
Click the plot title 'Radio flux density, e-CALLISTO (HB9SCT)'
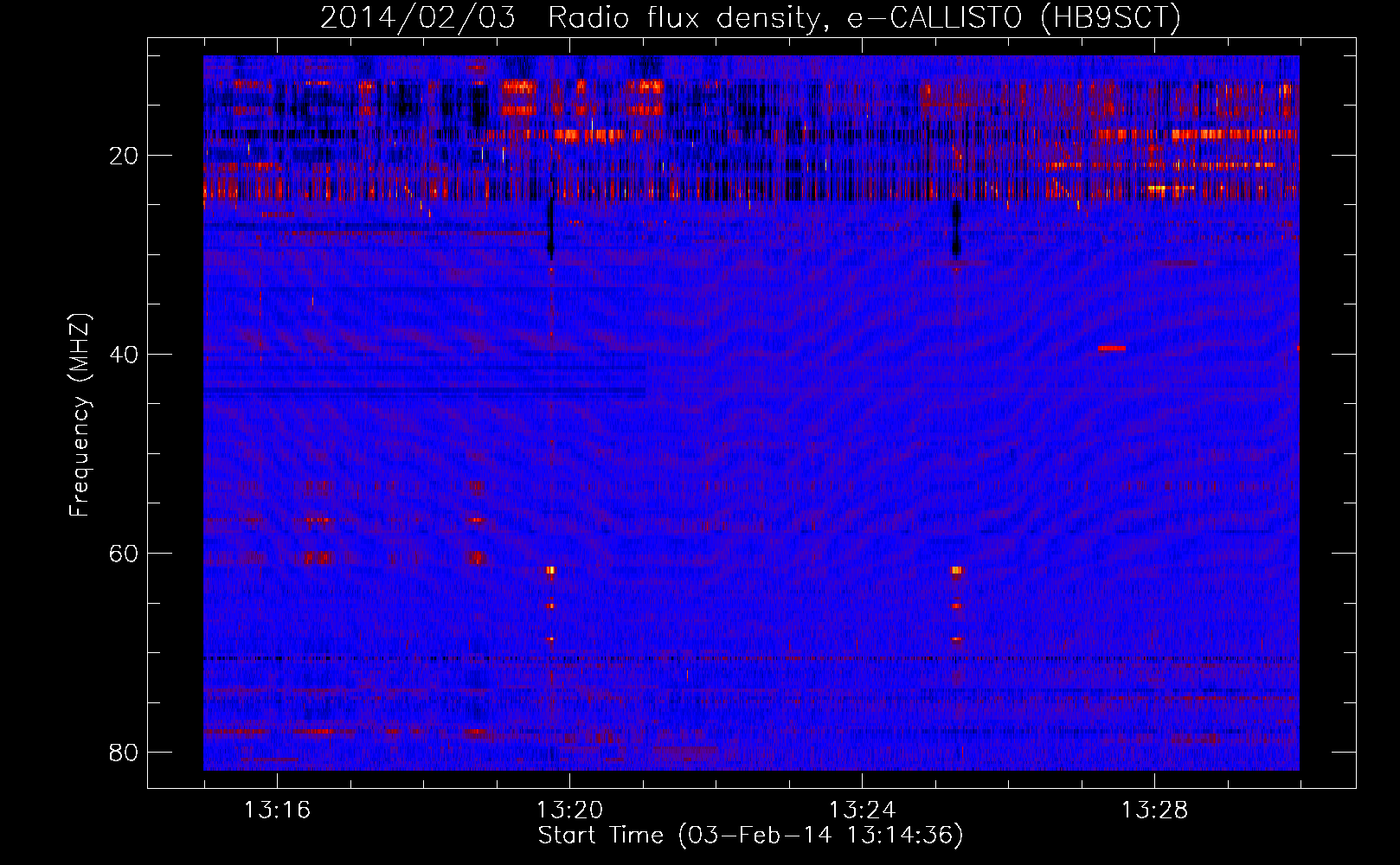click(864, 17)
